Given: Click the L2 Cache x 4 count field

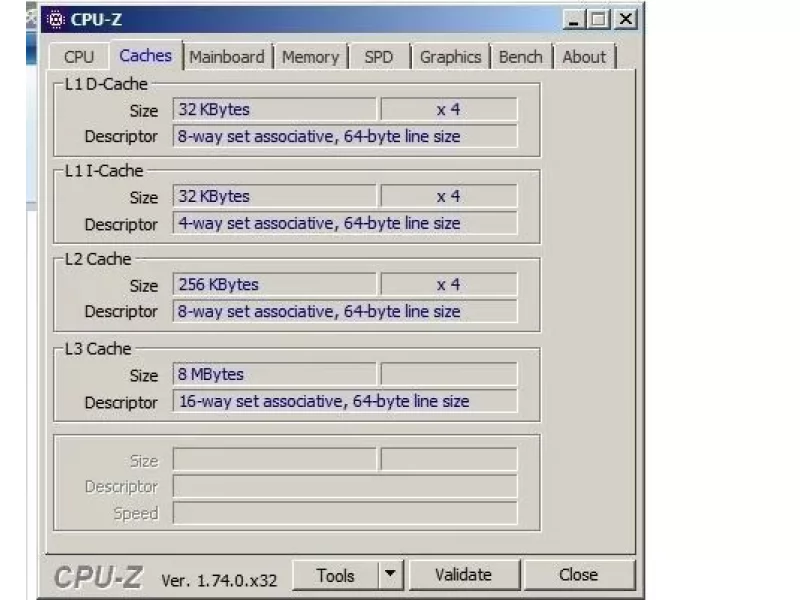Looking at the screenshot, I should [x=449, y=284].
